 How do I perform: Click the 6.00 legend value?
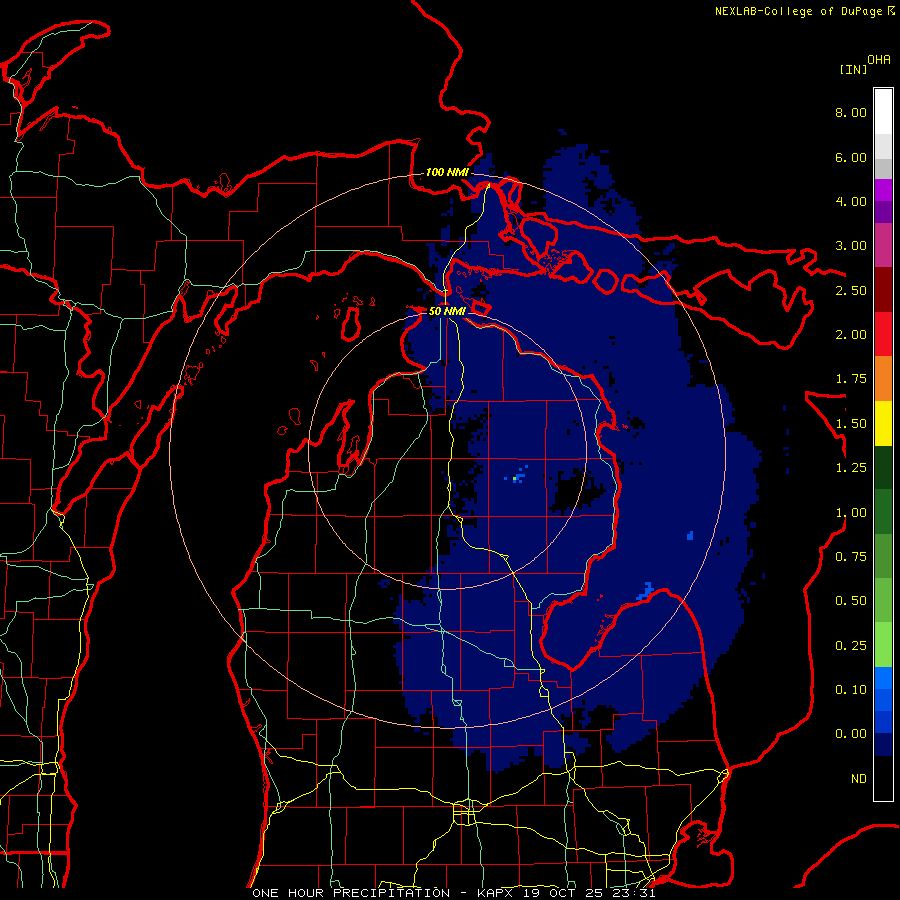click(851, 157)
